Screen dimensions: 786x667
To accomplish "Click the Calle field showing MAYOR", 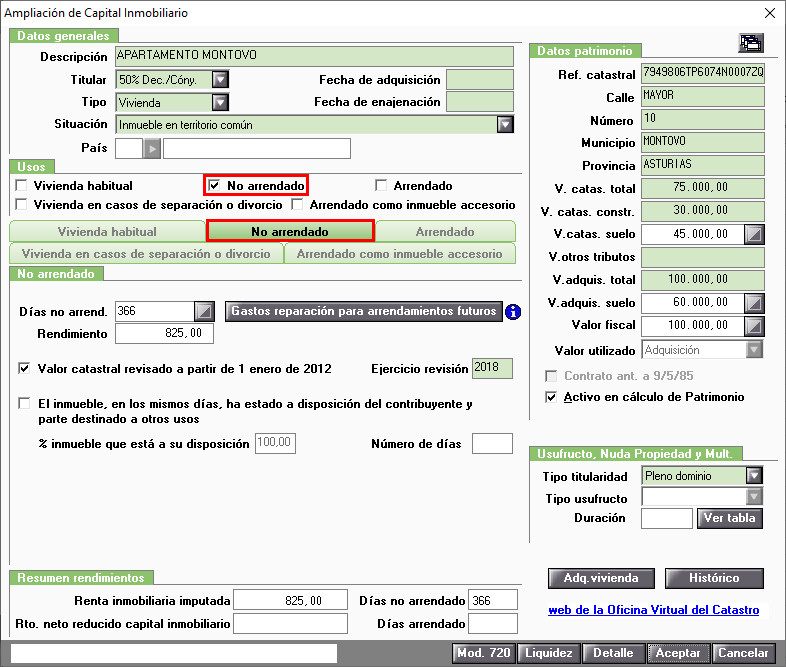I will [703, 96].
